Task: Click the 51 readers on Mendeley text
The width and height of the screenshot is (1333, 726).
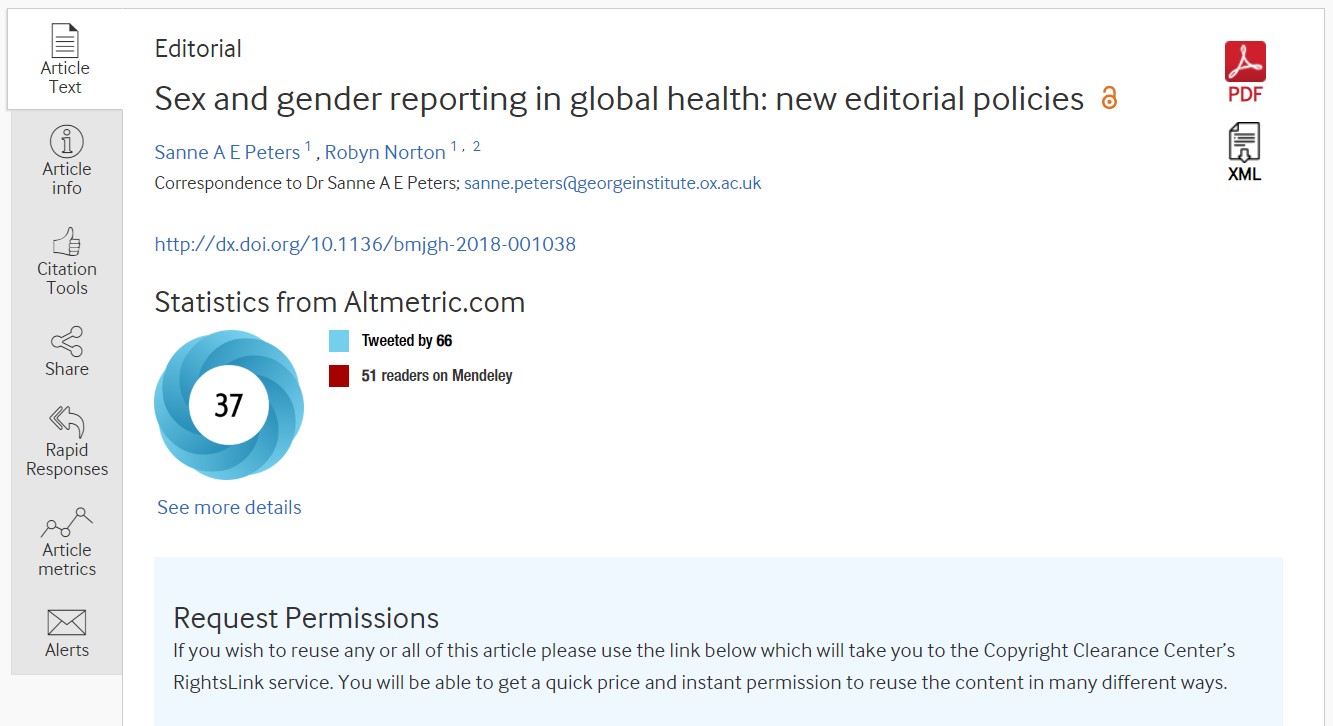Action: click(437, 376)
